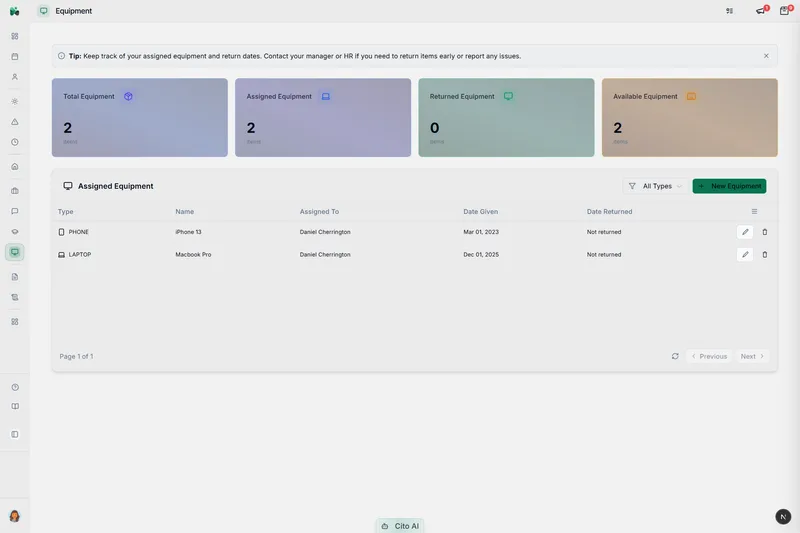Go to the Next page
This screenshot has width=800, height=533.
(752, 357)
